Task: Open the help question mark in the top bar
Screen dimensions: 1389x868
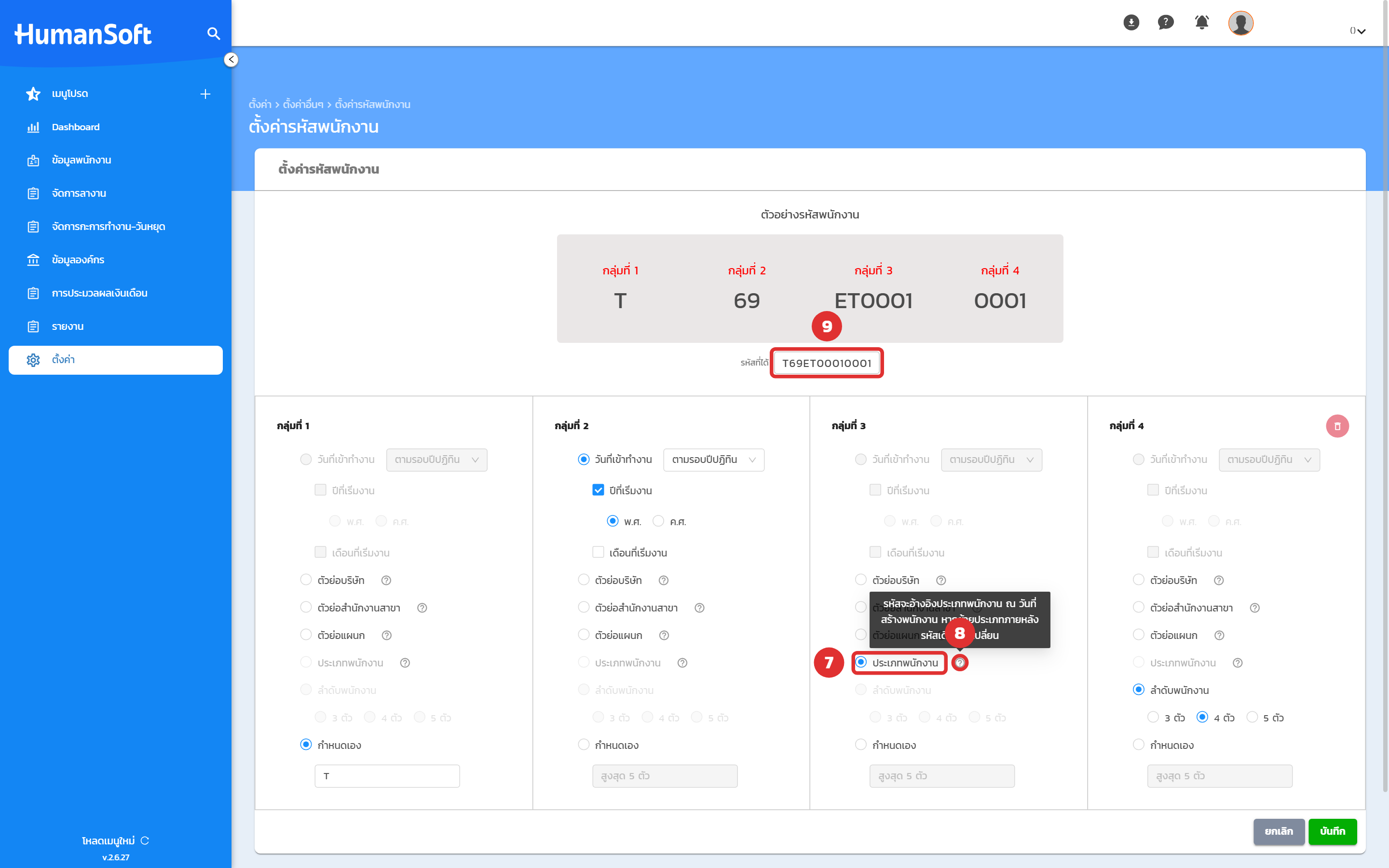Action: coord(1166,23)
